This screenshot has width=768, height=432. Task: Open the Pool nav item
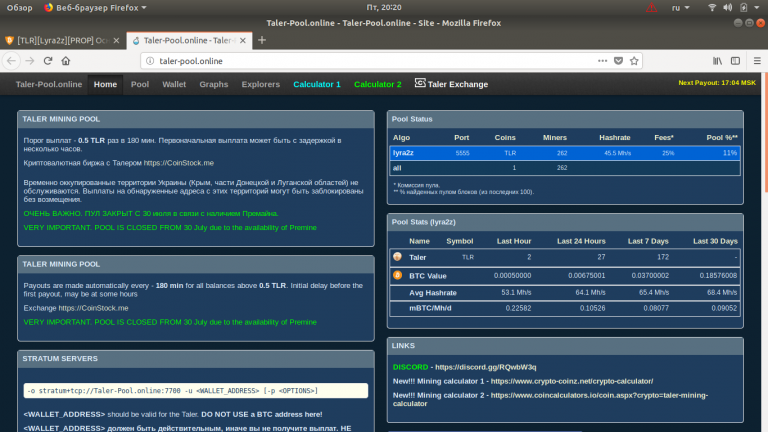click(x=140, y=84)
